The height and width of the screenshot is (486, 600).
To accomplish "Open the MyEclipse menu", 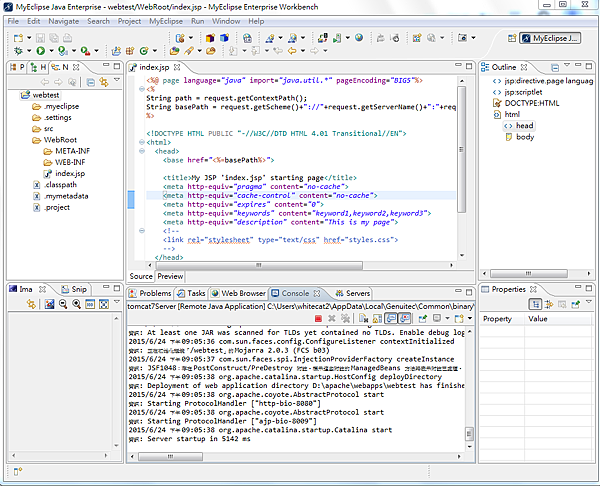I will tap(166, 21).
